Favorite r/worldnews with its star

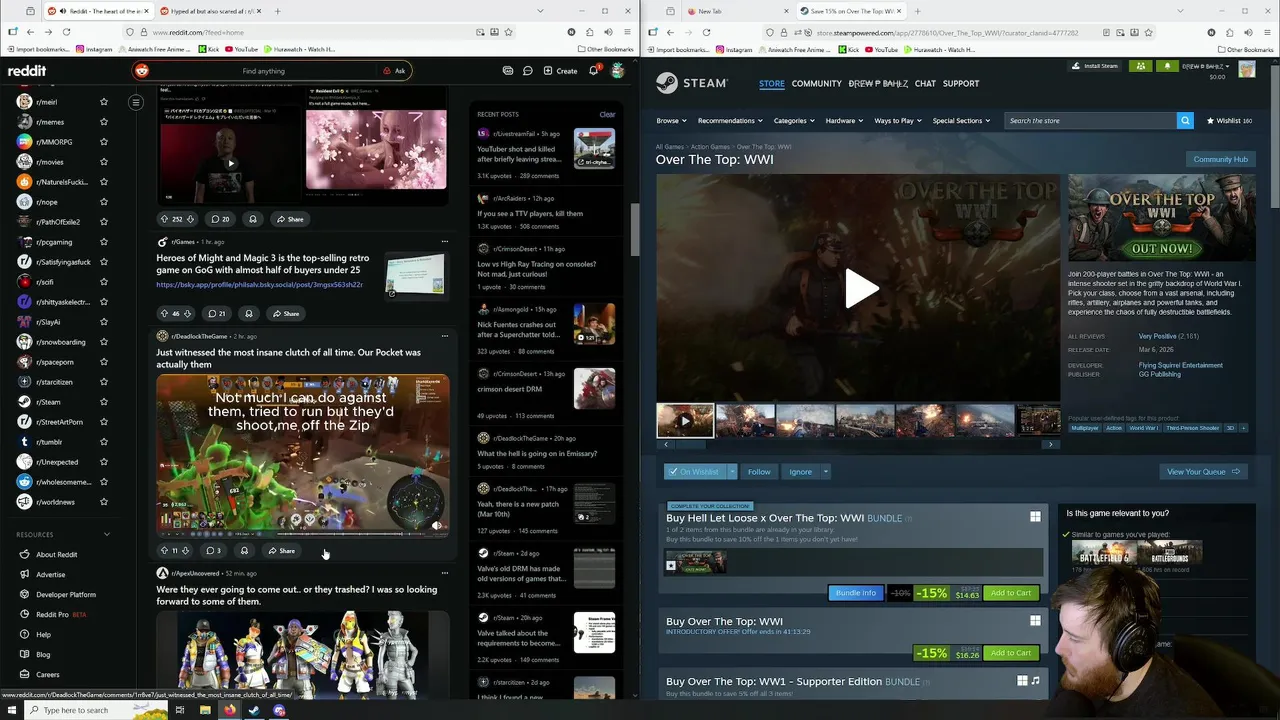point(104,502)
